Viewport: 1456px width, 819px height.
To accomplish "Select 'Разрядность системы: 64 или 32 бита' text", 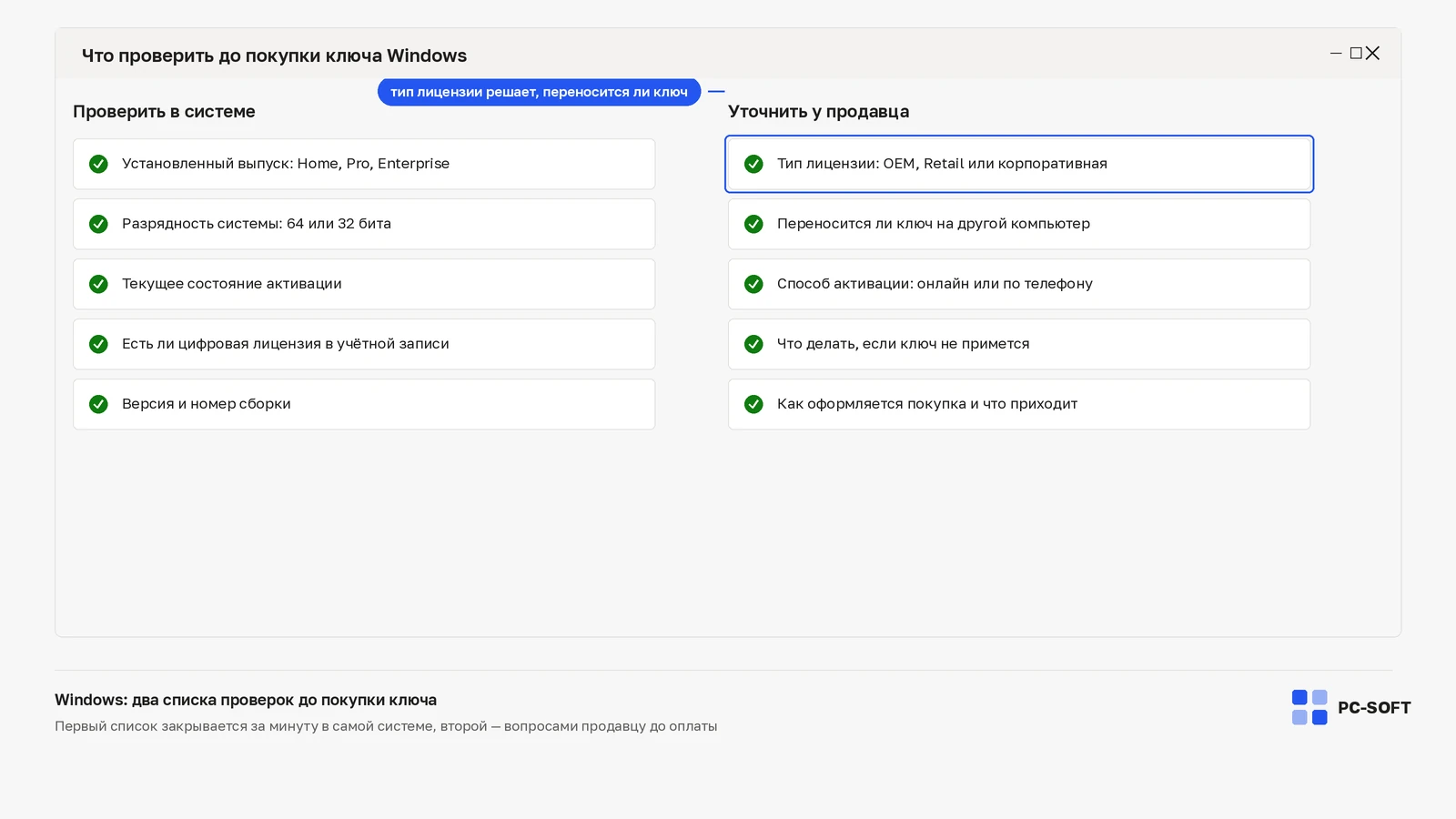I will point(257,224).
